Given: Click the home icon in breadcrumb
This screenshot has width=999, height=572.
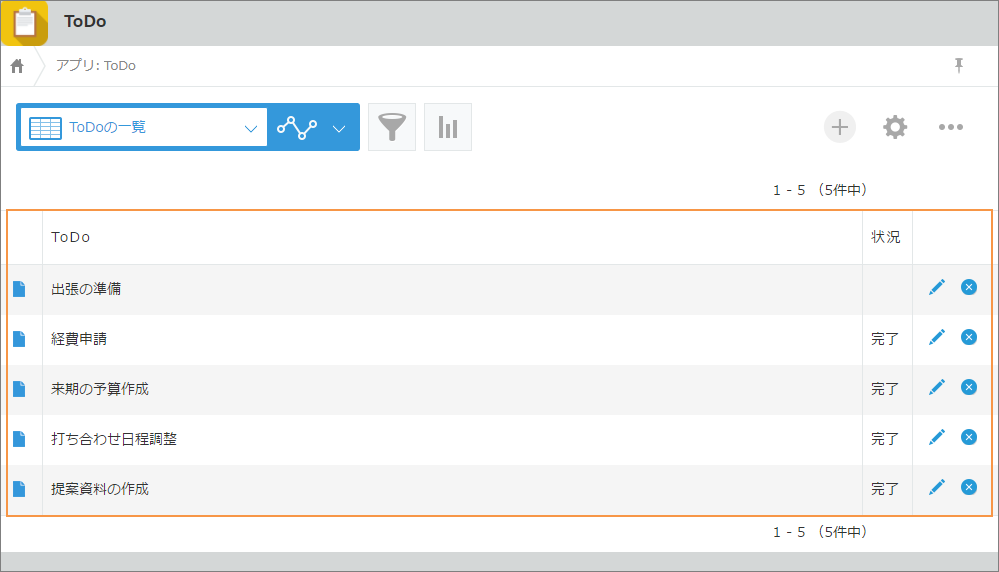Looking at the screenshot, I should coord(17,66).
